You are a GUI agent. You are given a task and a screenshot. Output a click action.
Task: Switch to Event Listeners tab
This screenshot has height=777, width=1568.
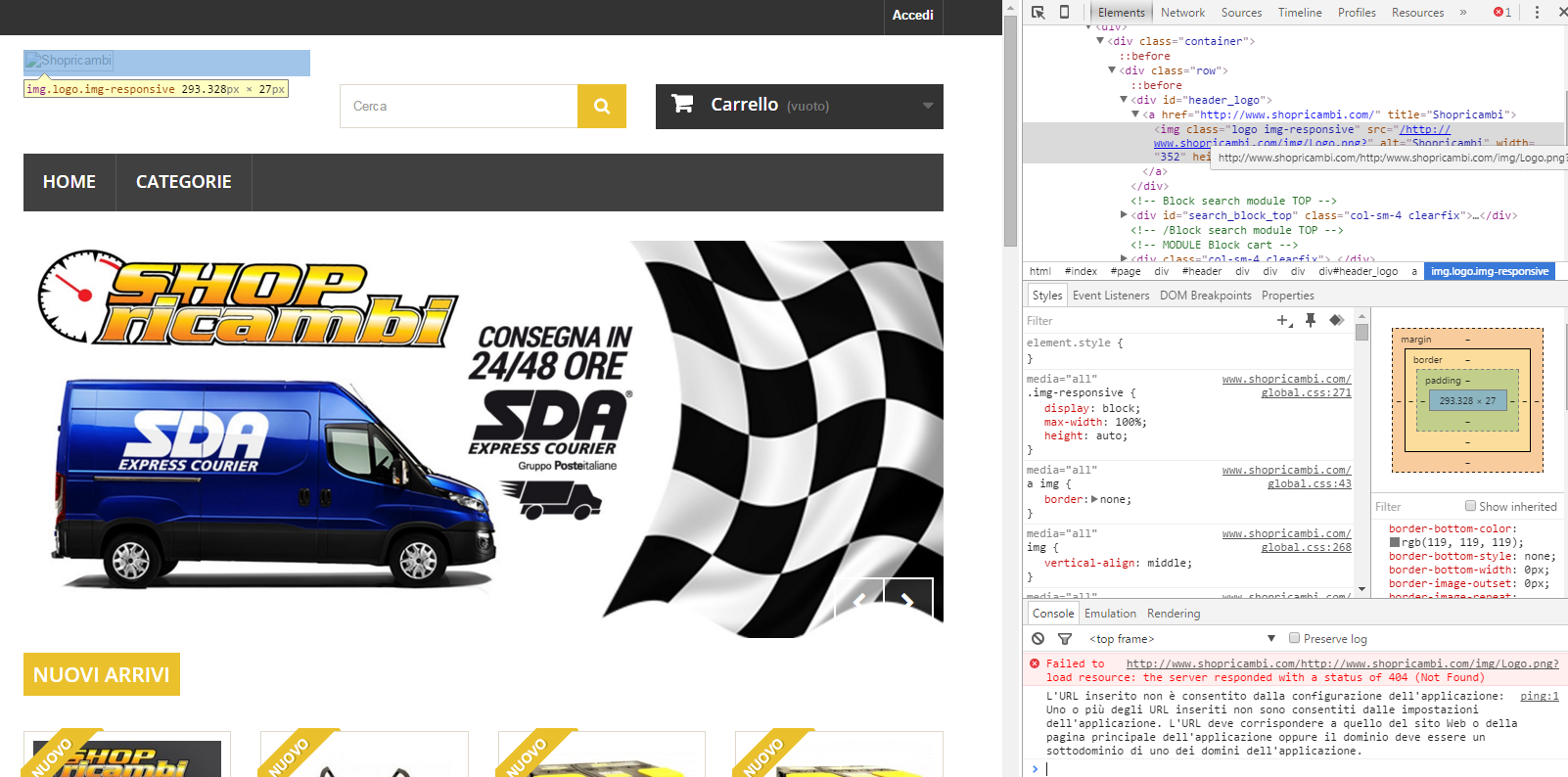1111,296
